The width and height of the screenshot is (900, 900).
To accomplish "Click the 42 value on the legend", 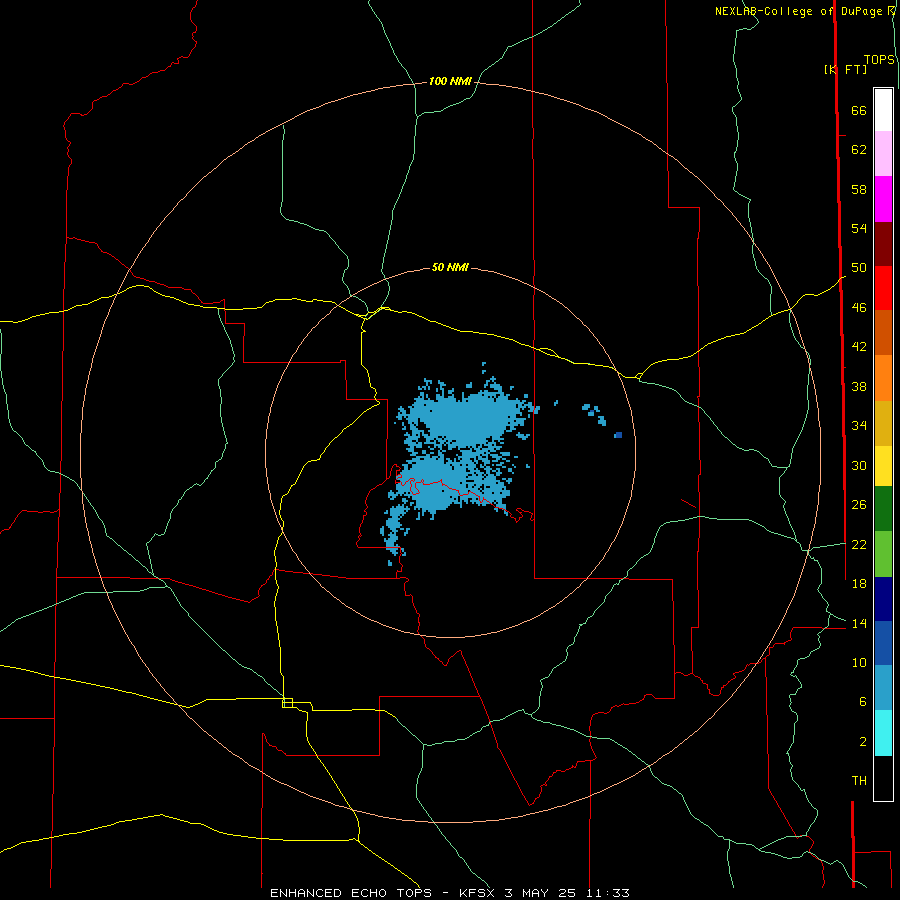I will click(859, 347).
